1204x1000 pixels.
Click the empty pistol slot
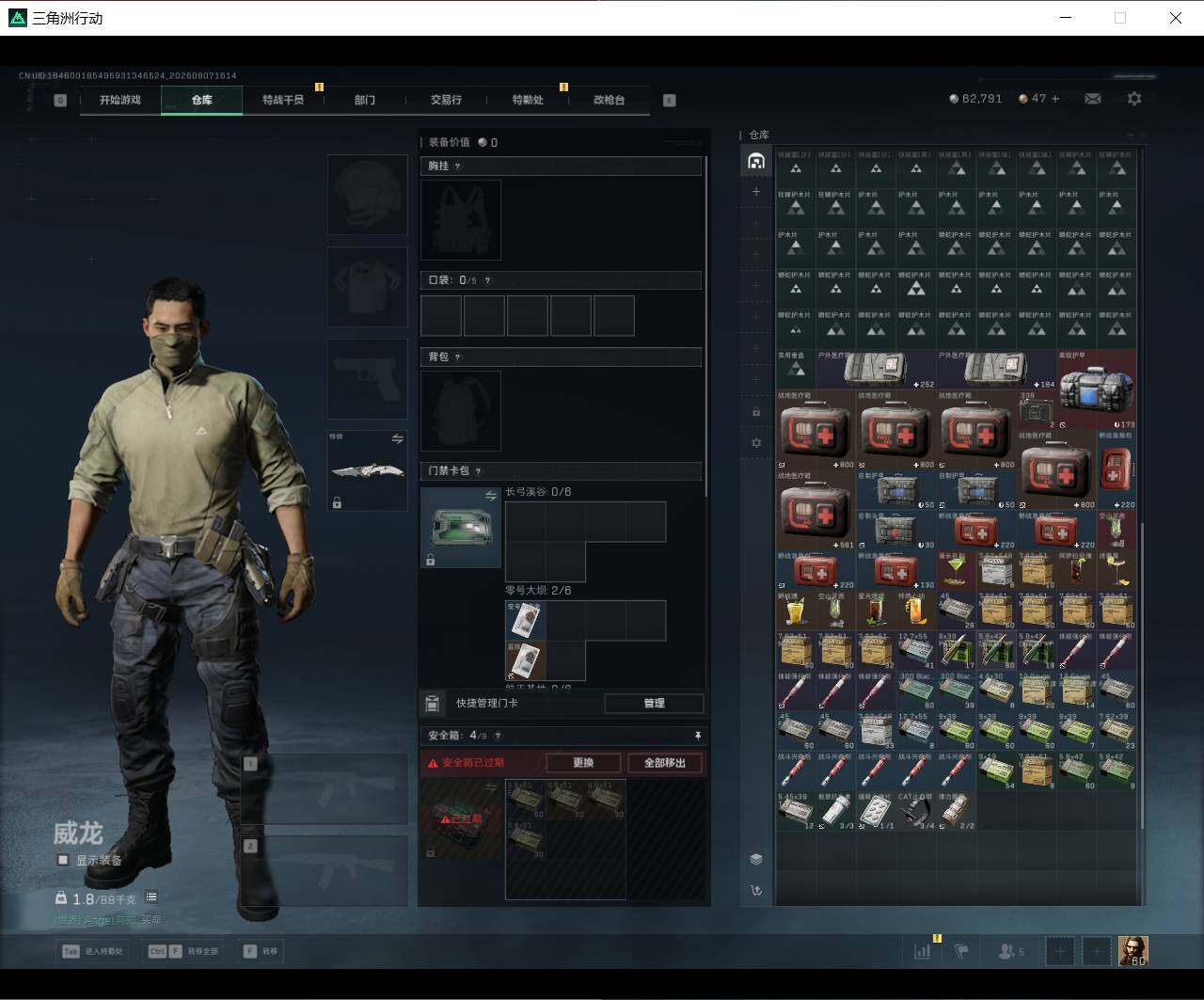coord(367,379)
